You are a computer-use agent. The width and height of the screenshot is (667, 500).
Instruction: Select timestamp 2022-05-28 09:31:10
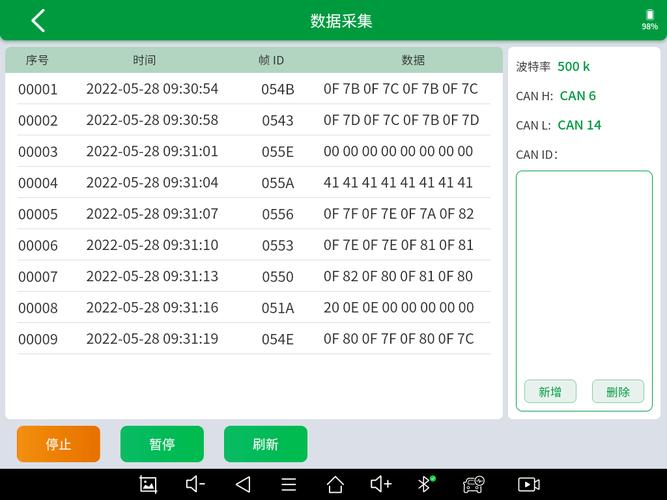[x=152, y=245]
